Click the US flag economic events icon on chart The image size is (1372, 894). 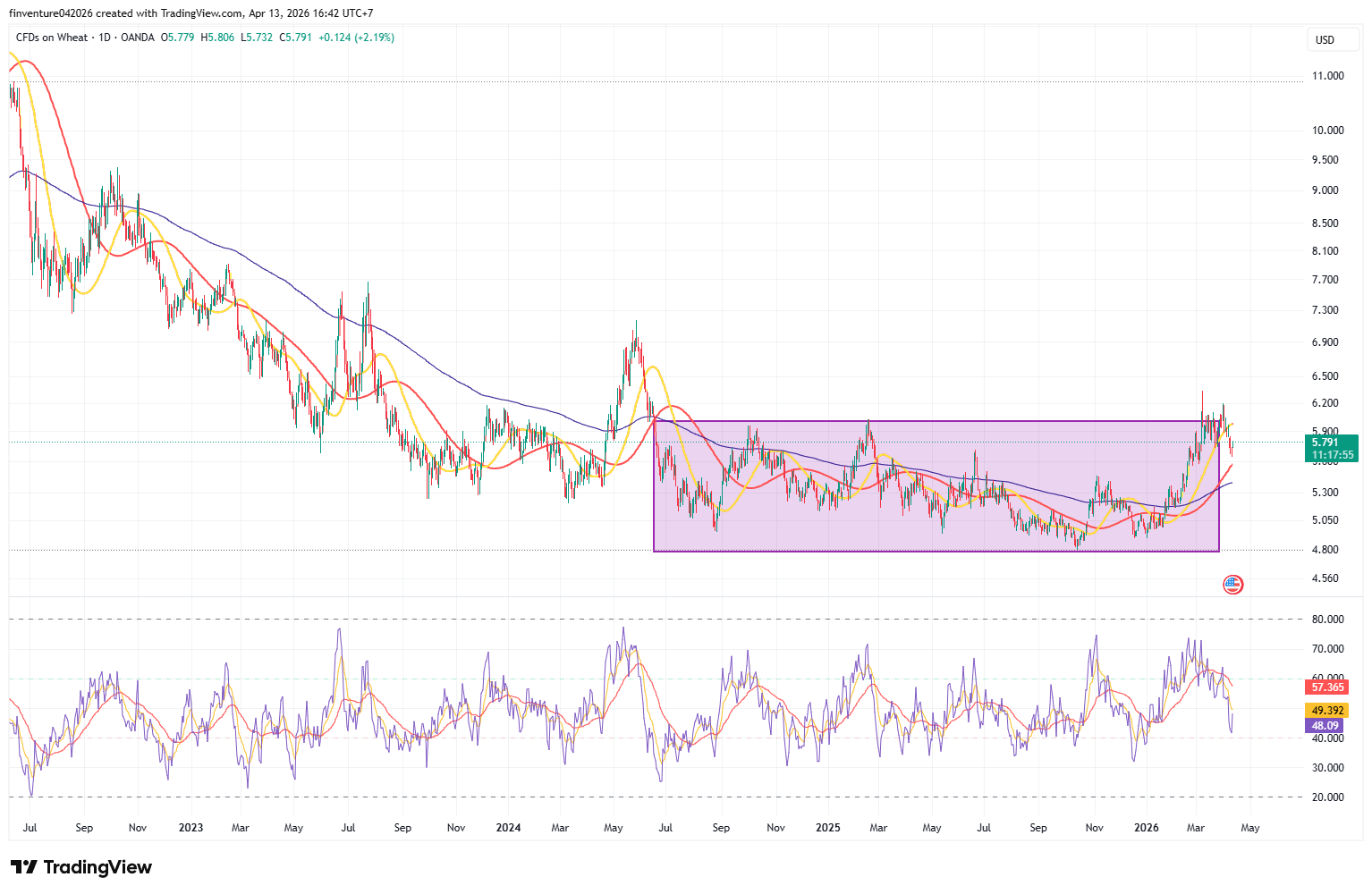click(1232, 584)
